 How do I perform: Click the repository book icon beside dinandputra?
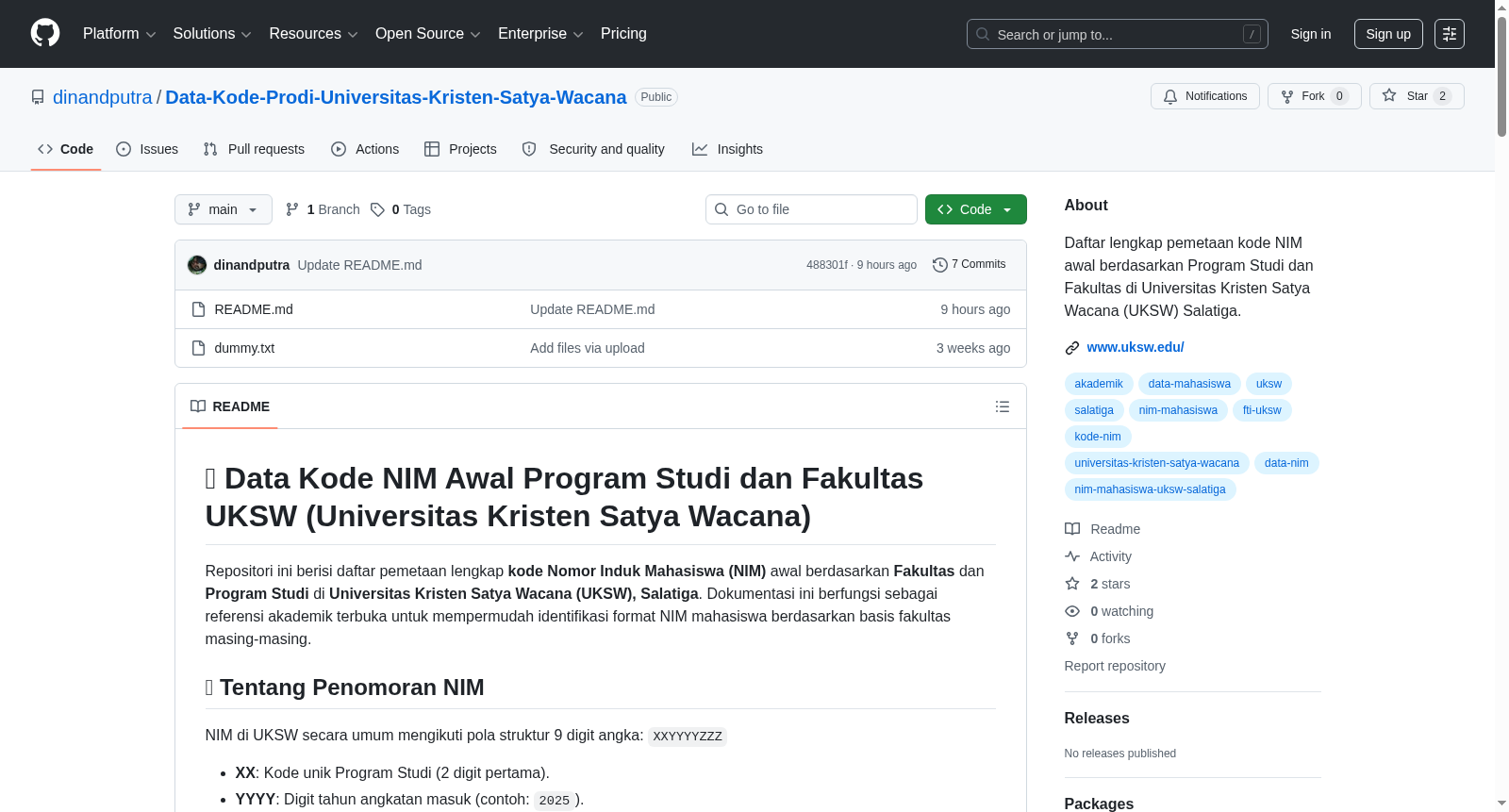(x=38, y=97)
